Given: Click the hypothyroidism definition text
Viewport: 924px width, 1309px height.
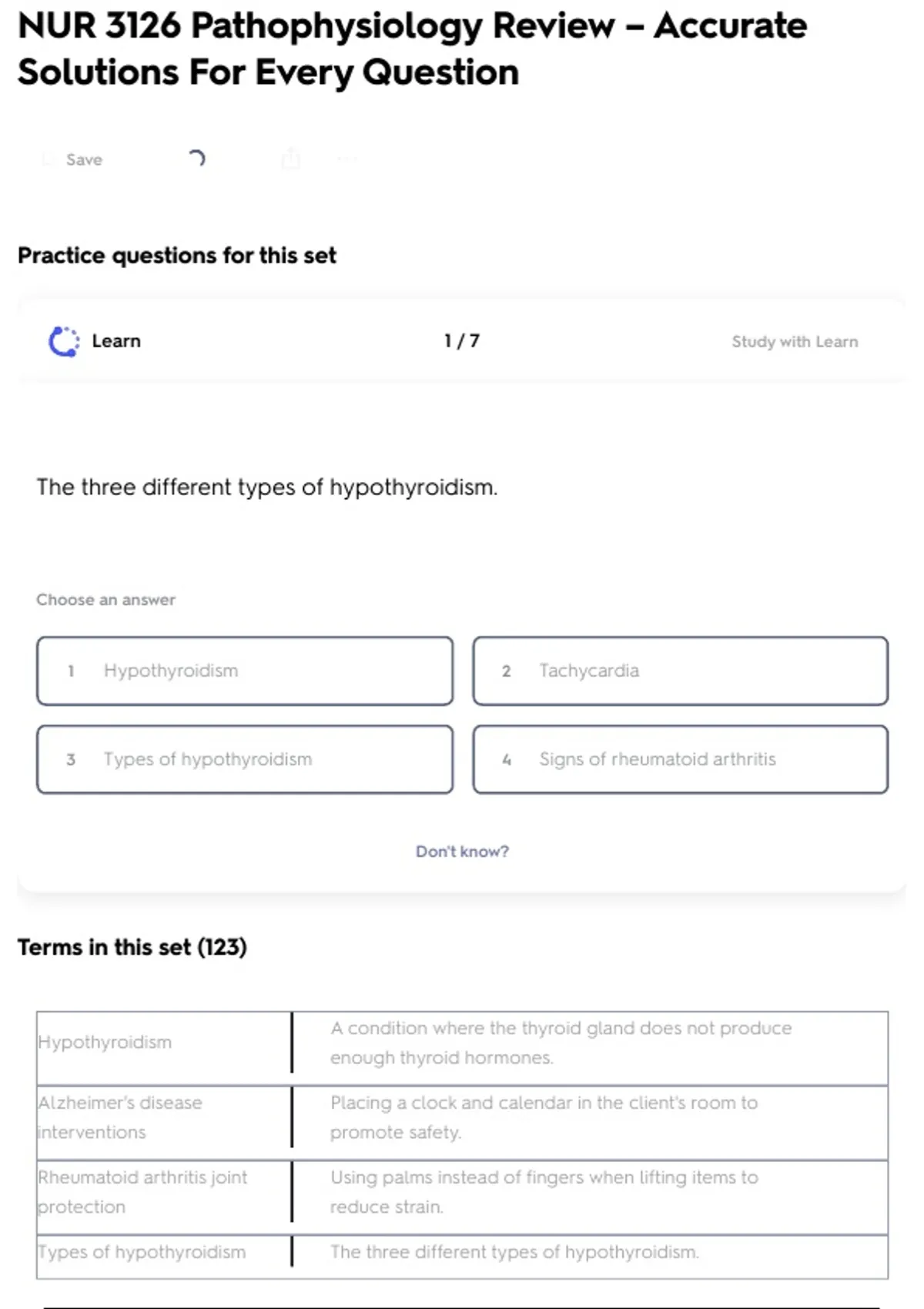Looking at the screenshot, I should [561, 1043].
